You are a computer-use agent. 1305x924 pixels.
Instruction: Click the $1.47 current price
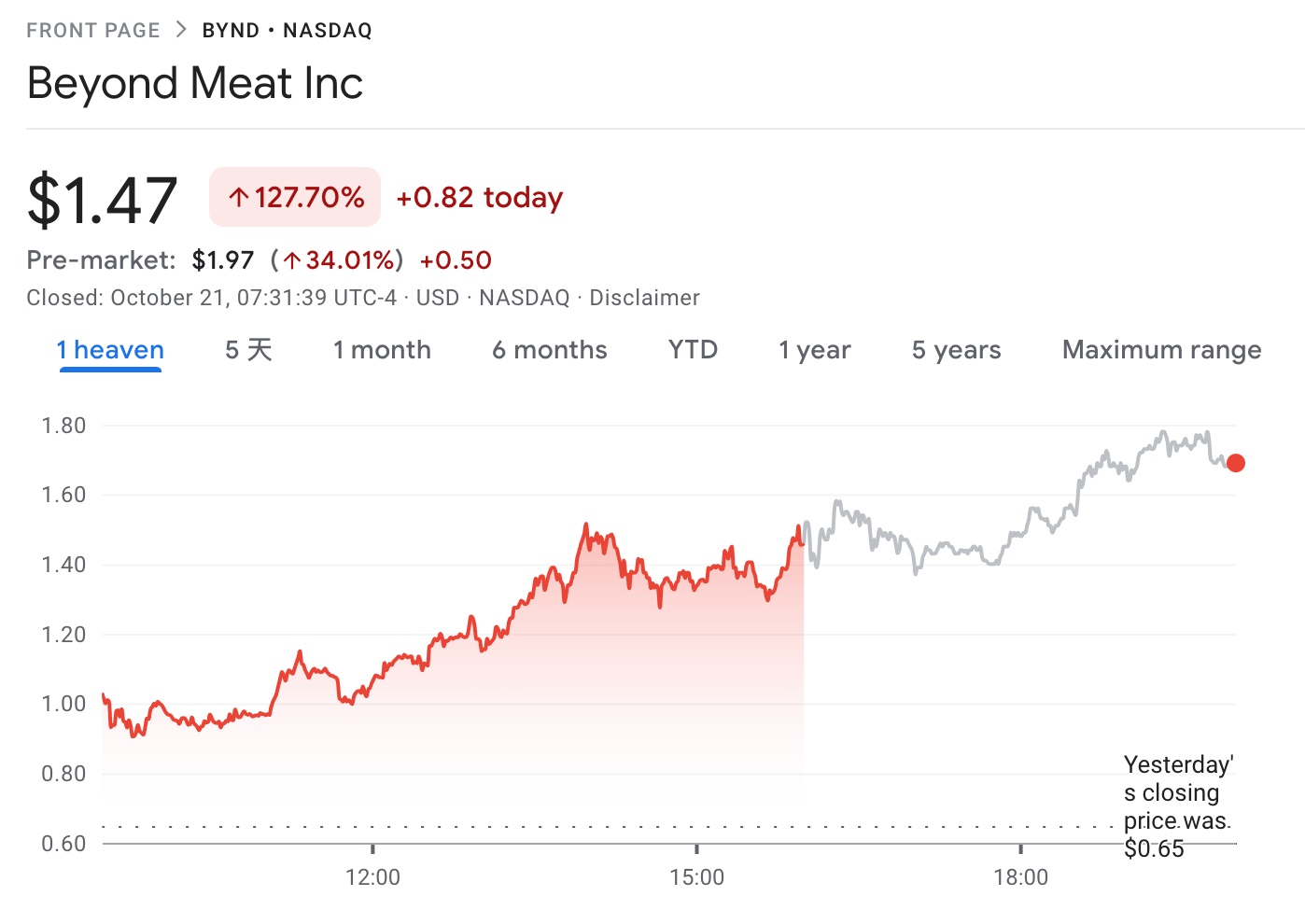pos(103,200)
